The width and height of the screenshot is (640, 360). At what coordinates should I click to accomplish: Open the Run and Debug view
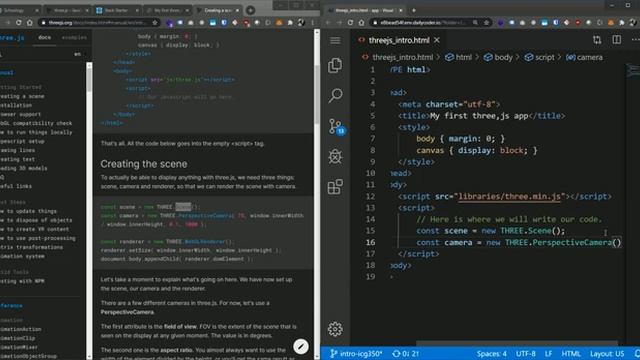335,156
